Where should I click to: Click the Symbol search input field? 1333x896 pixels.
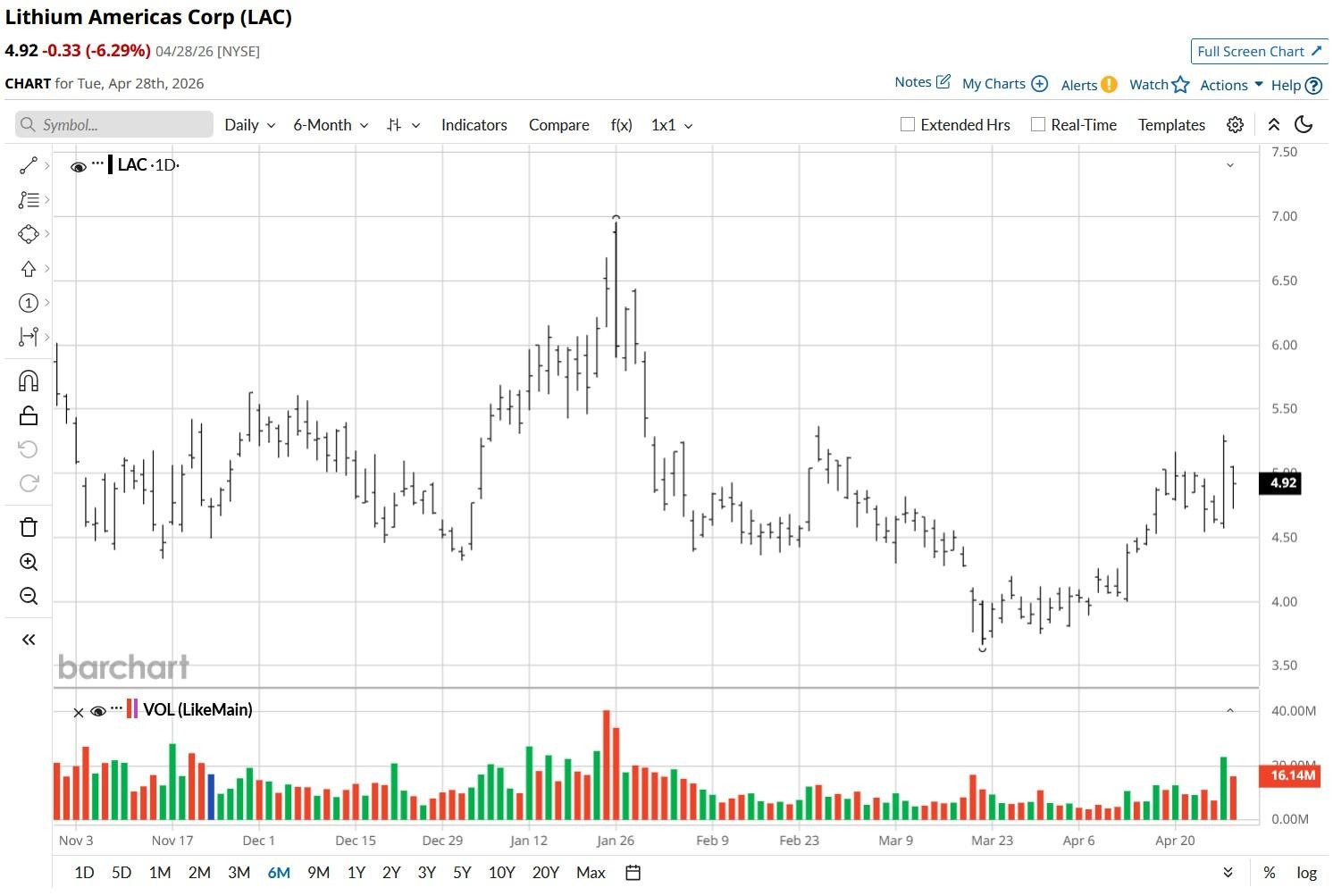click(114, 125)
